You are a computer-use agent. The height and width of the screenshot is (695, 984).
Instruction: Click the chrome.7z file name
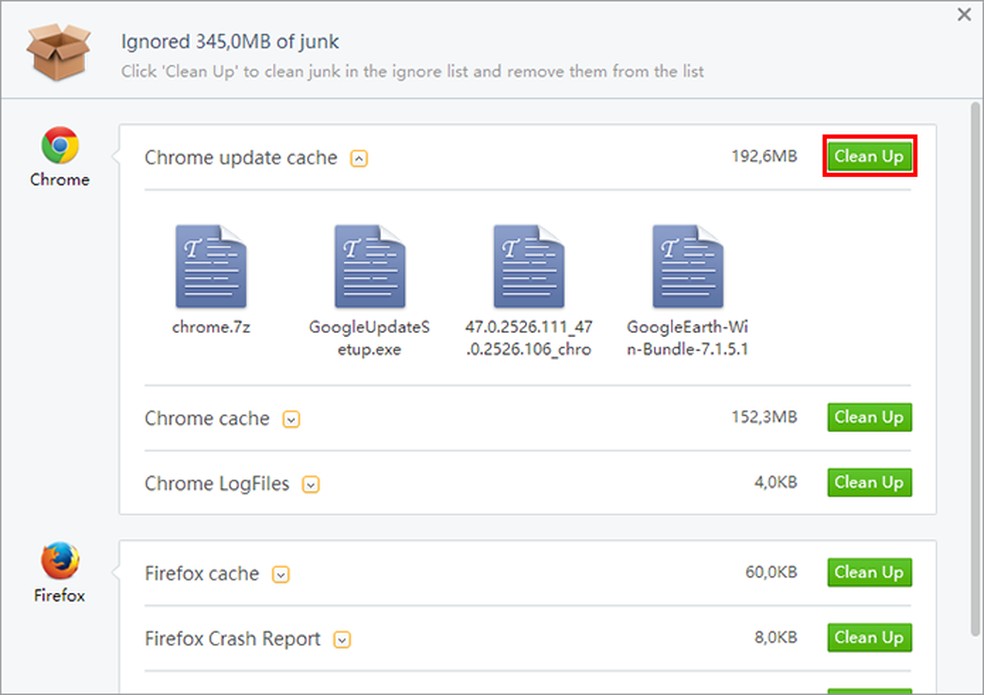(x=211, y=327)
